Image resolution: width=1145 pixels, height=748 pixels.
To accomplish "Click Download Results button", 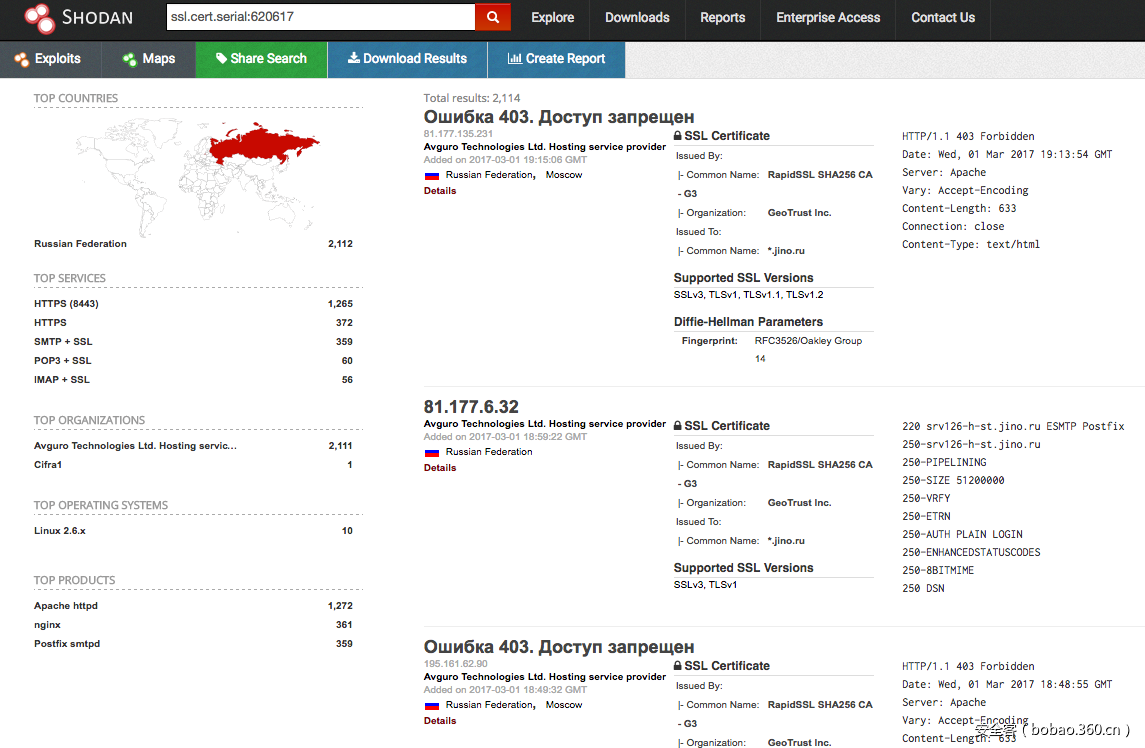I will (x=407, y=59).
